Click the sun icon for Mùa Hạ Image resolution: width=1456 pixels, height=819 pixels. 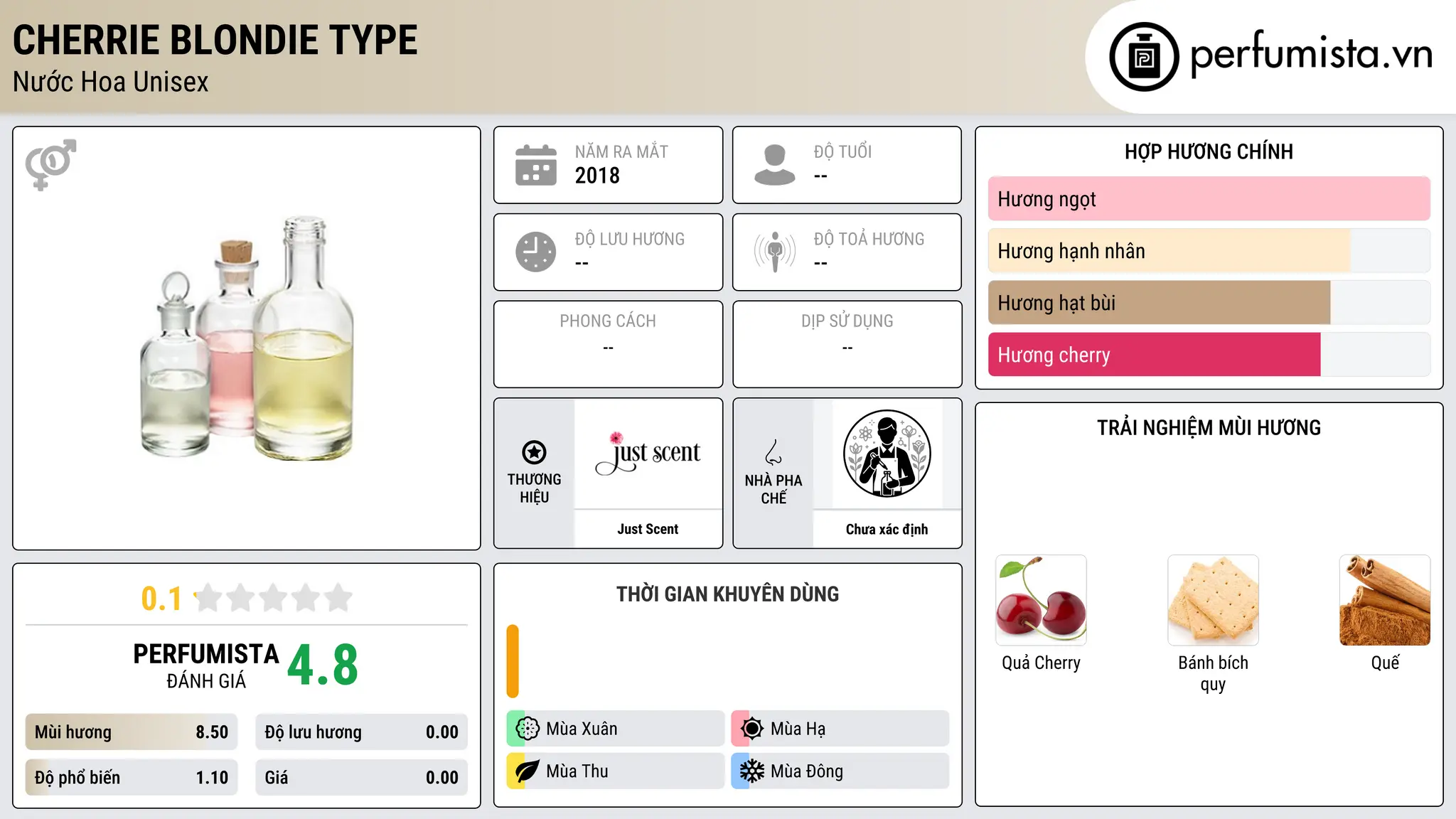[752, 729]
